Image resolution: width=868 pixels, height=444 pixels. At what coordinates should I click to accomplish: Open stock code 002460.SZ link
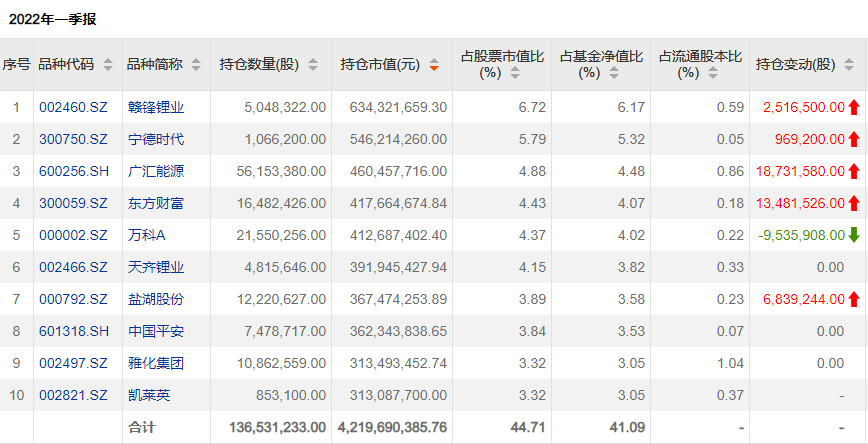(73, 107)
